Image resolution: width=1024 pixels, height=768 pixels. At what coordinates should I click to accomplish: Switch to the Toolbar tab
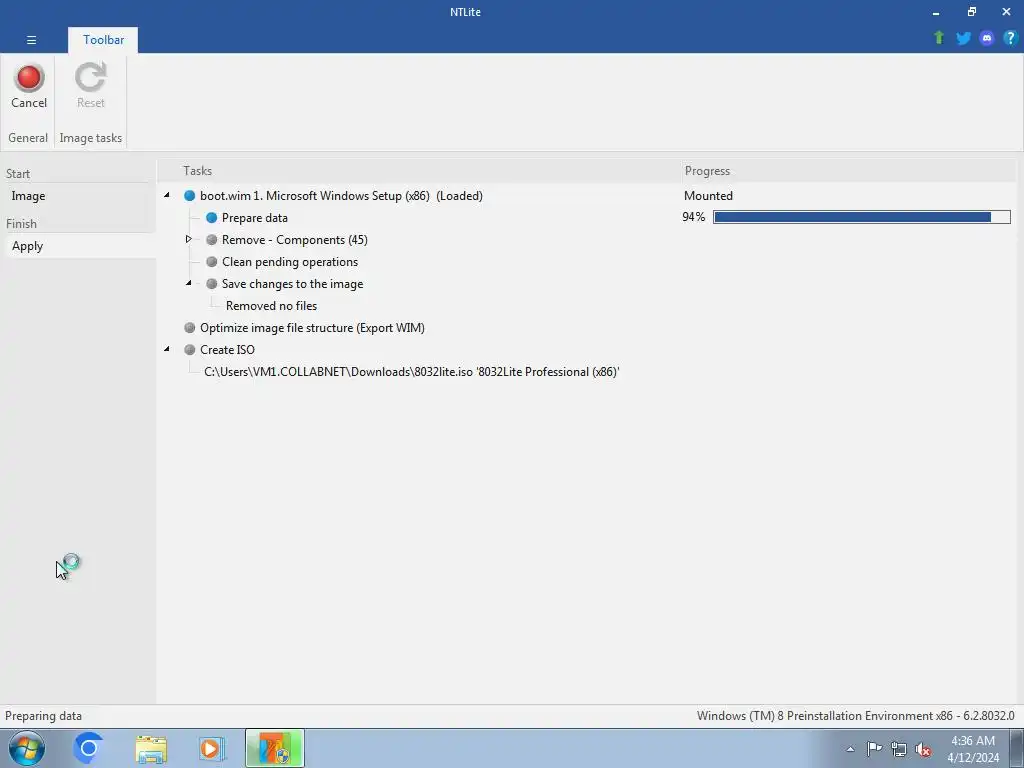point(103,40)
